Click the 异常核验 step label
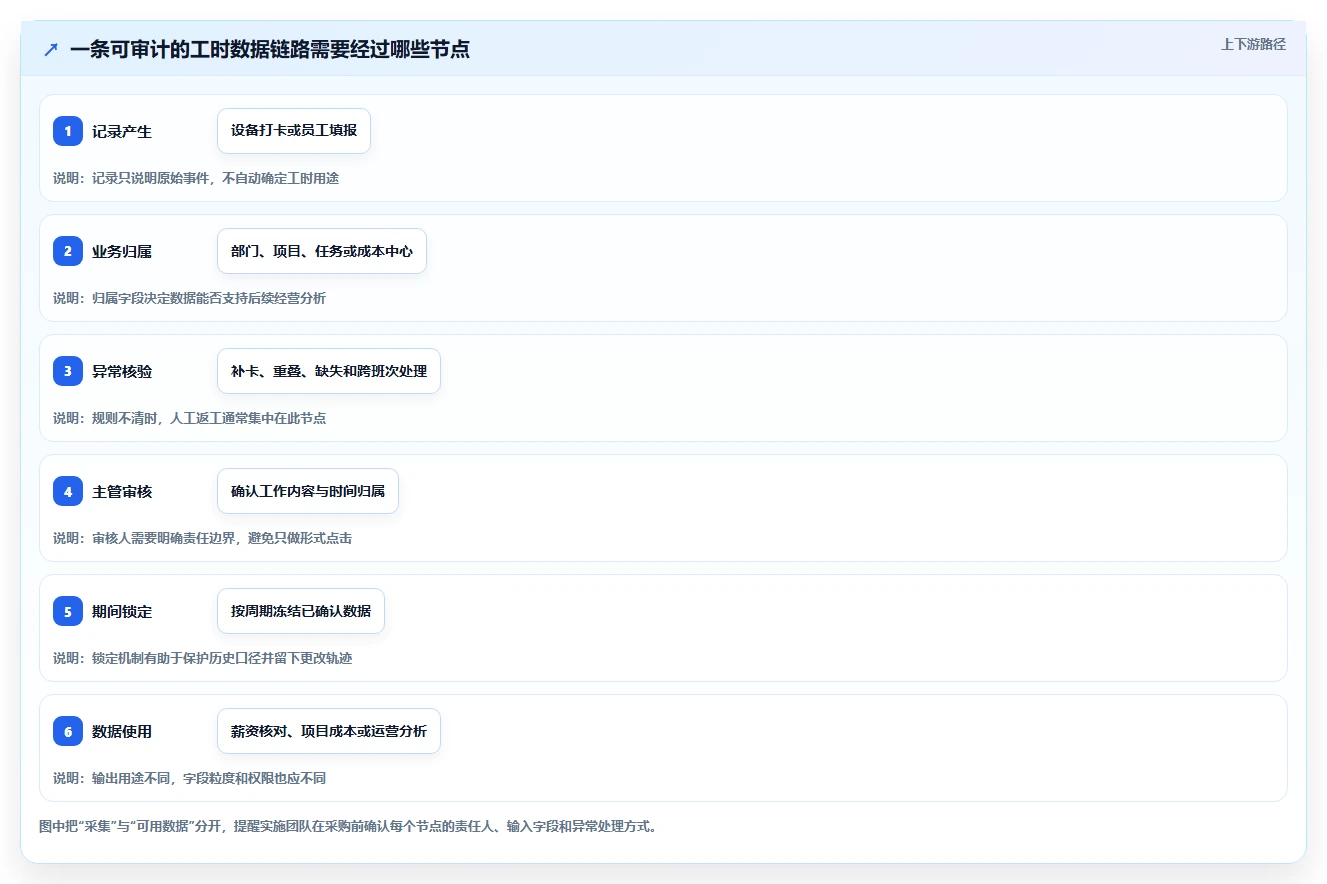Viewport: 1327px width, 884px height. pyautogui.click(x=122, y=371)
